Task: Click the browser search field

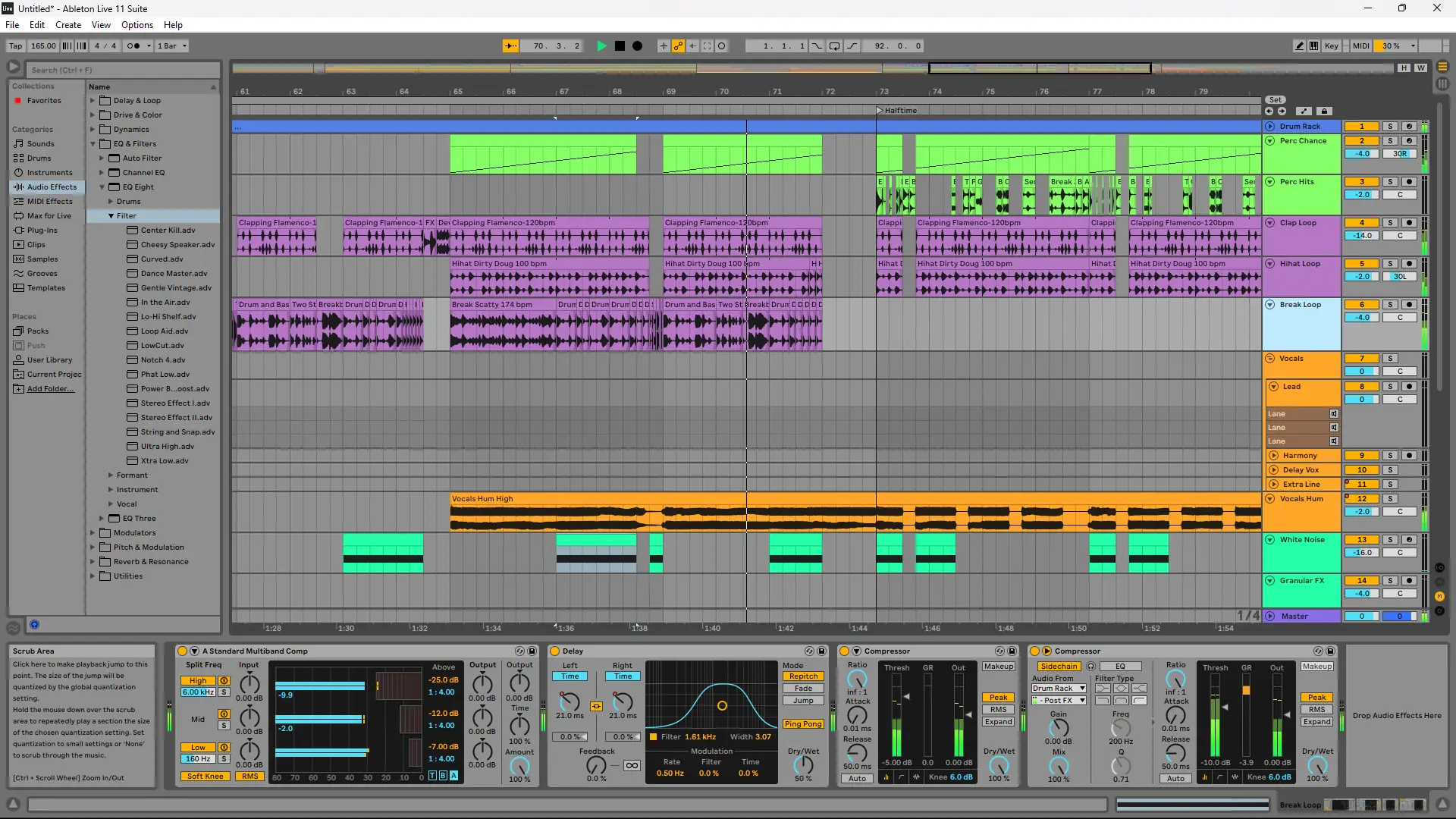Action: click(121, 70)
